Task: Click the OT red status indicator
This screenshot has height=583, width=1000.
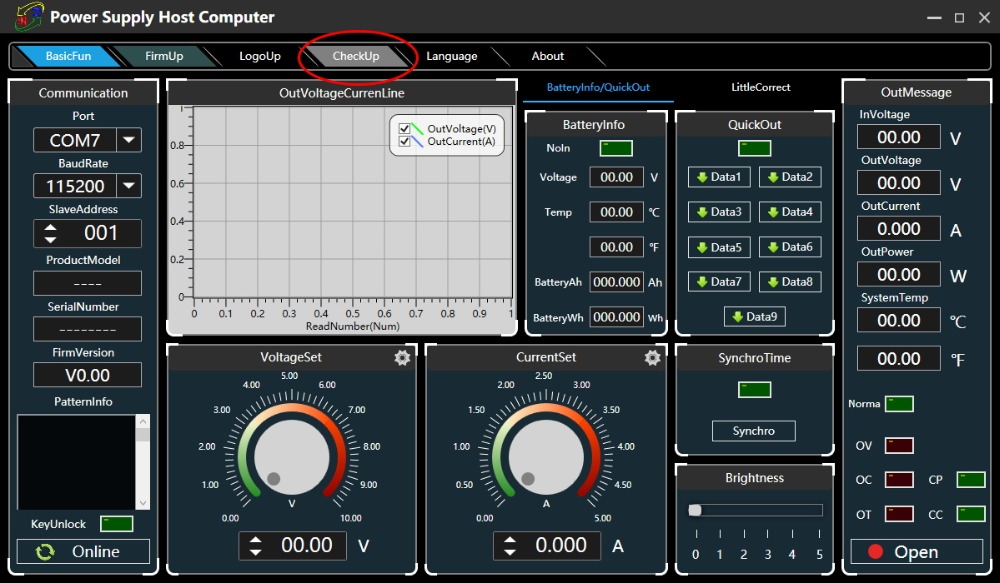Action: pos(899,514)
